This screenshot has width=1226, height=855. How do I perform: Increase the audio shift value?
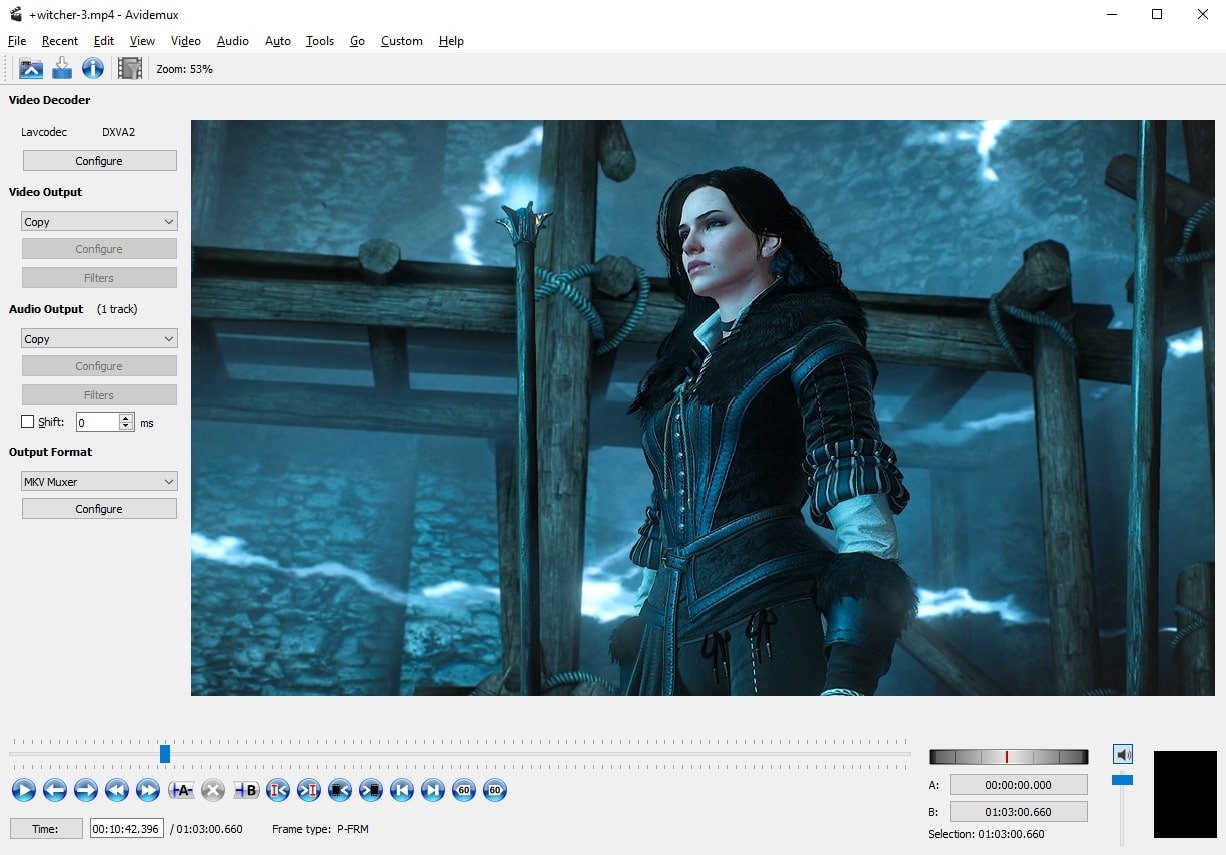126,418
